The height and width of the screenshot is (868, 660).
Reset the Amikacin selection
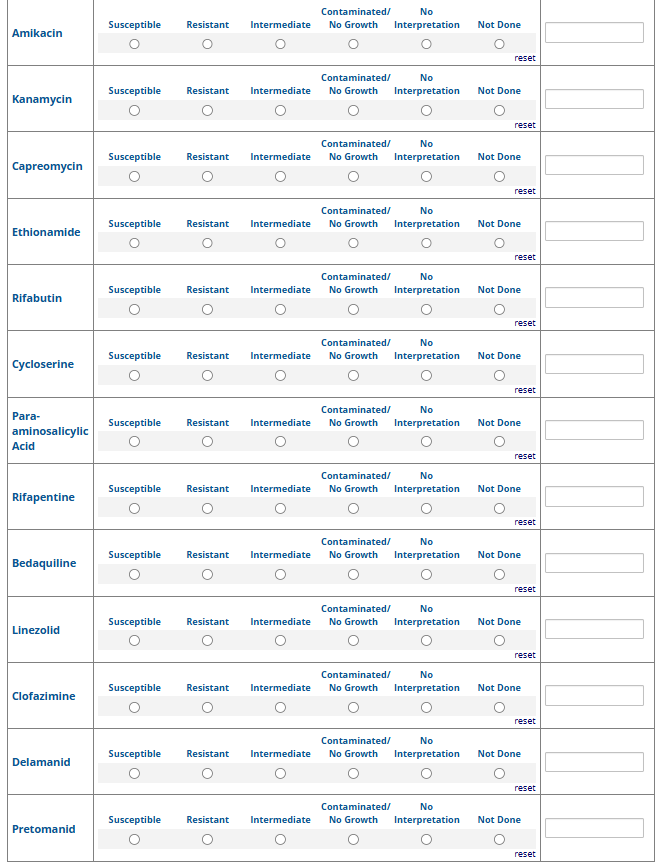[x=525, y=58]
